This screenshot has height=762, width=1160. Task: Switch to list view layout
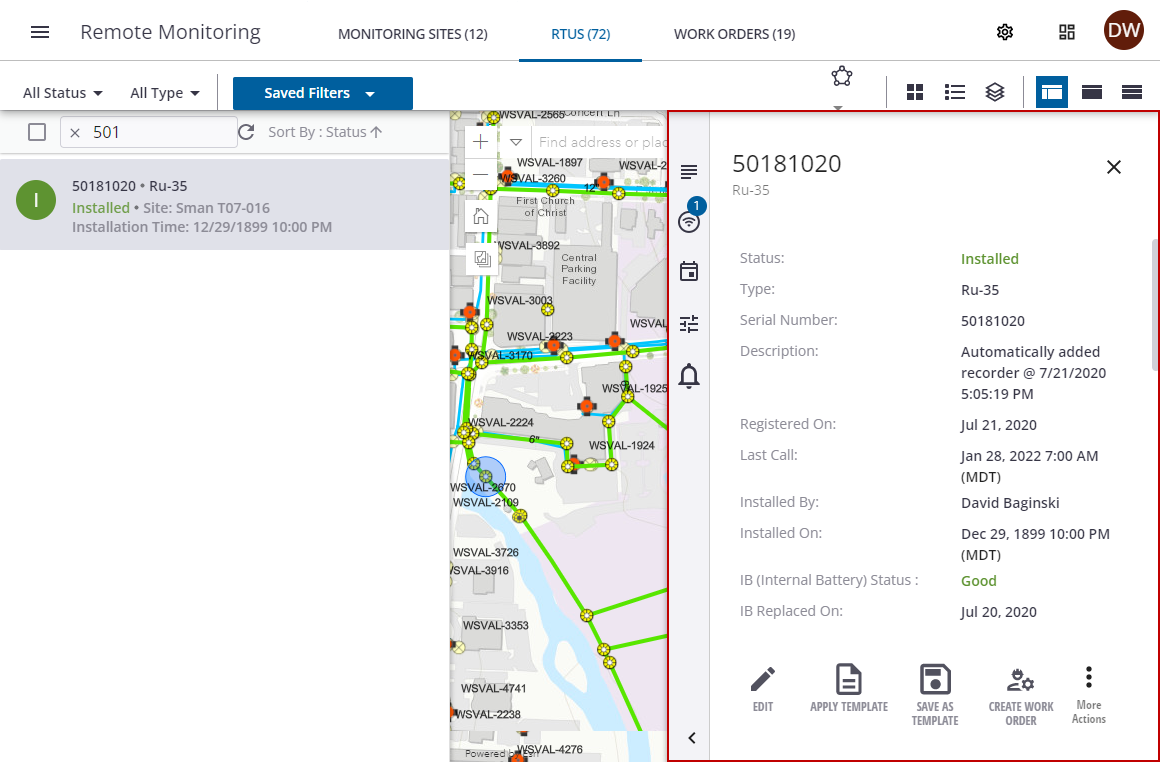[x=955, y=92]
